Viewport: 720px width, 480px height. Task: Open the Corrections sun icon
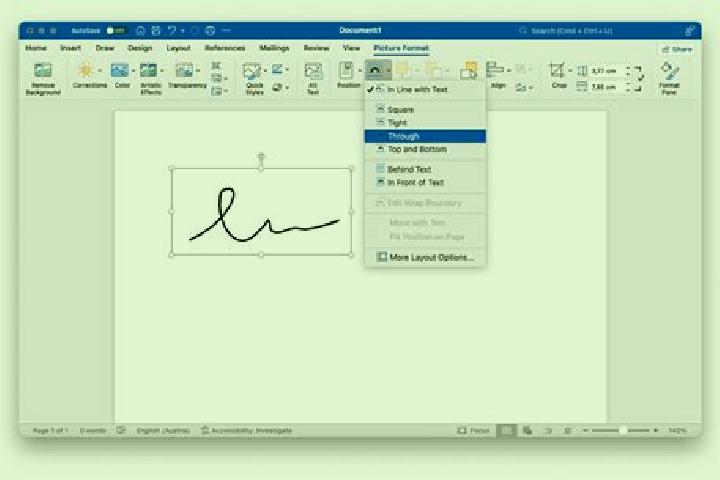pos(86,70)
